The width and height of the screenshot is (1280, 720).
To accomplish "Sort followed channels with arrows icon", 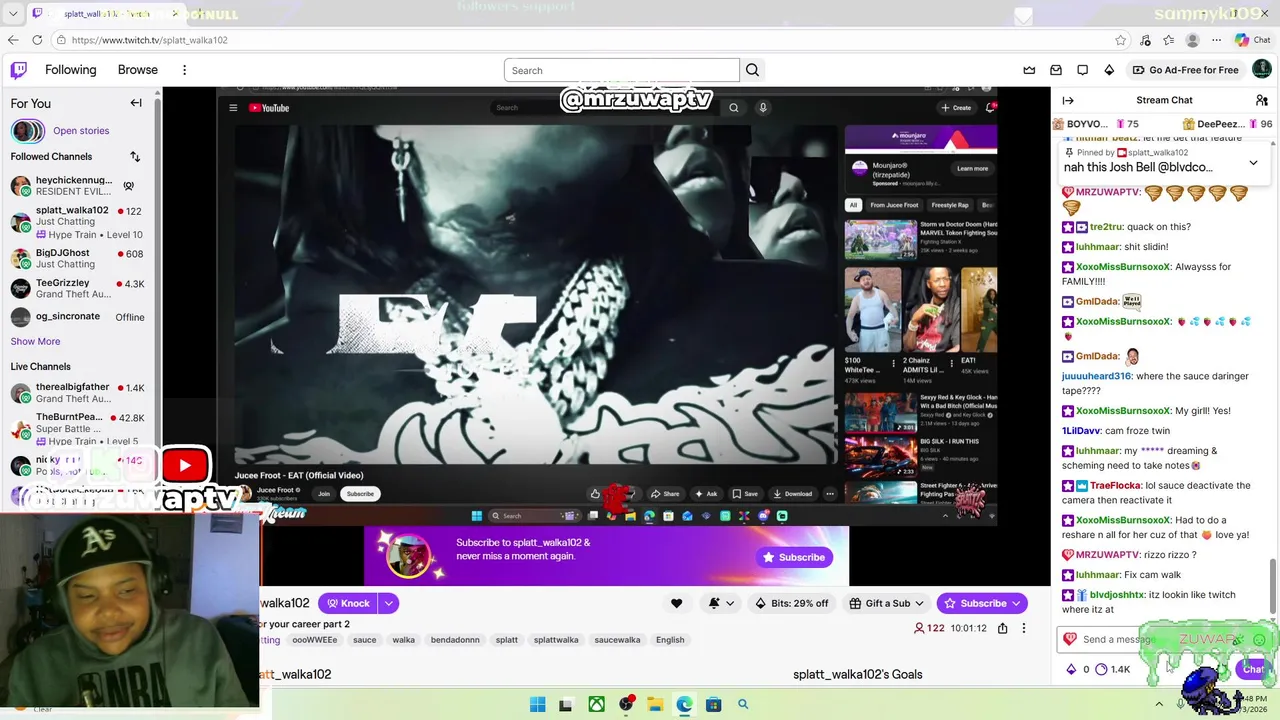I will 135,156.
